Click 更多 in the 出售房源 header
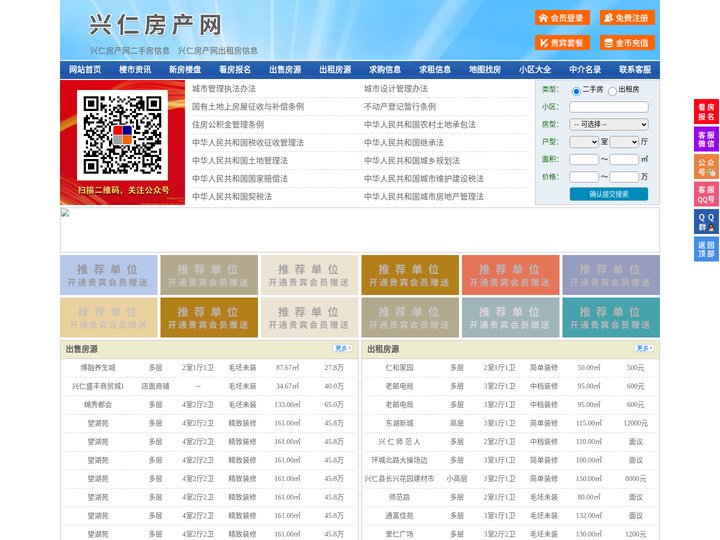Viewport: 720px width, 540px height. 343,349
